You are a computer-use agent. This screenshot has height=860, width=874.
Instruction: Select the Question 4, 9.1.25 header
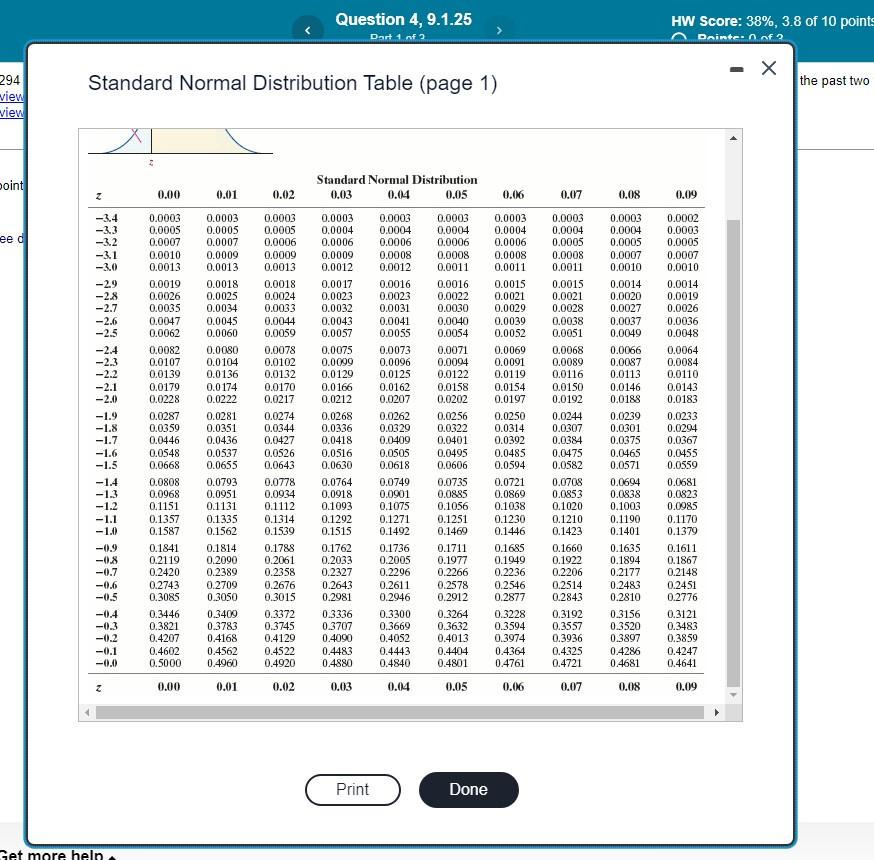pyautogui.click(x=404, y=19)
